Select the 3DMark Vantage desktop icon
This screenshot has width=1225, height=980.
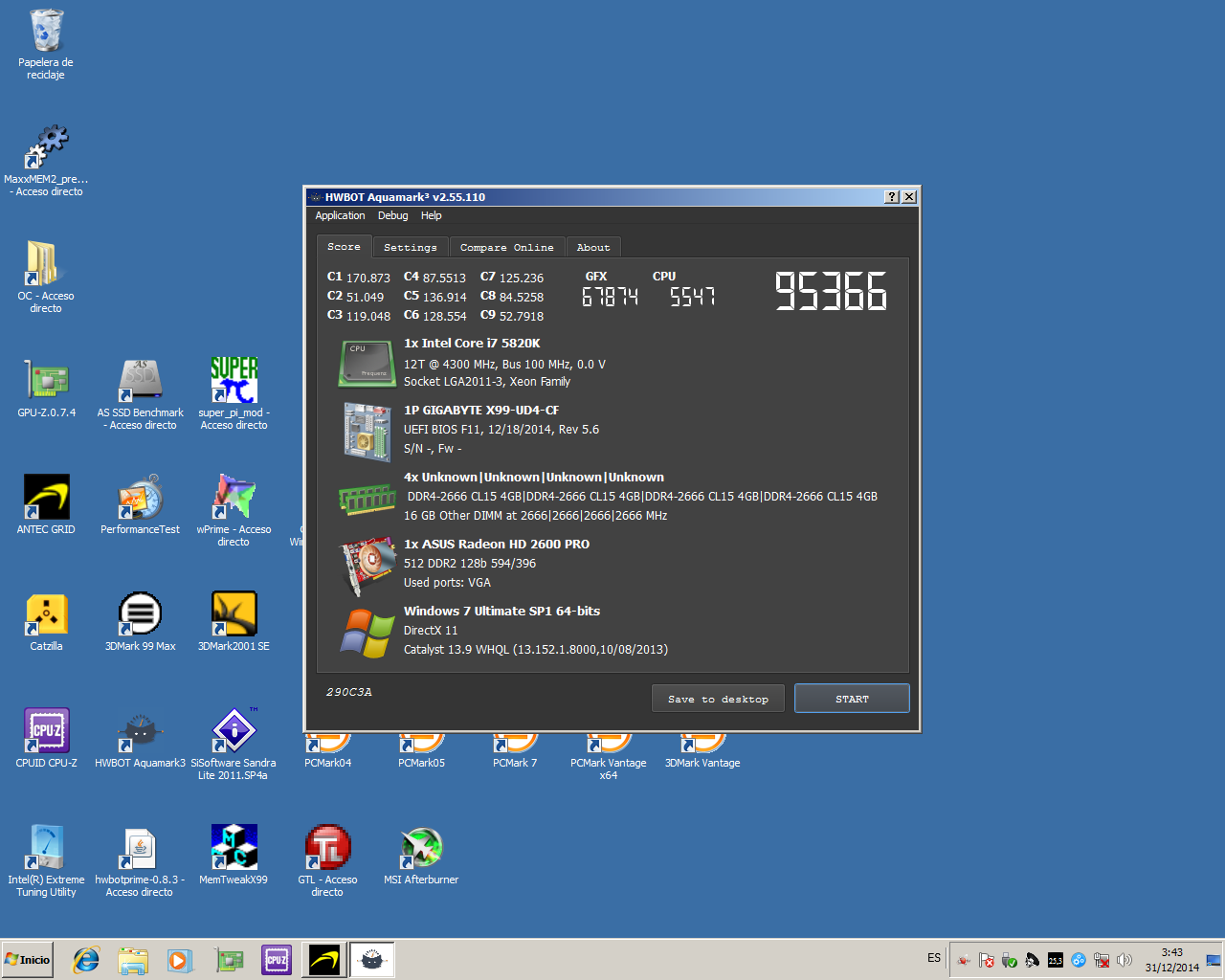coord(702,744)
